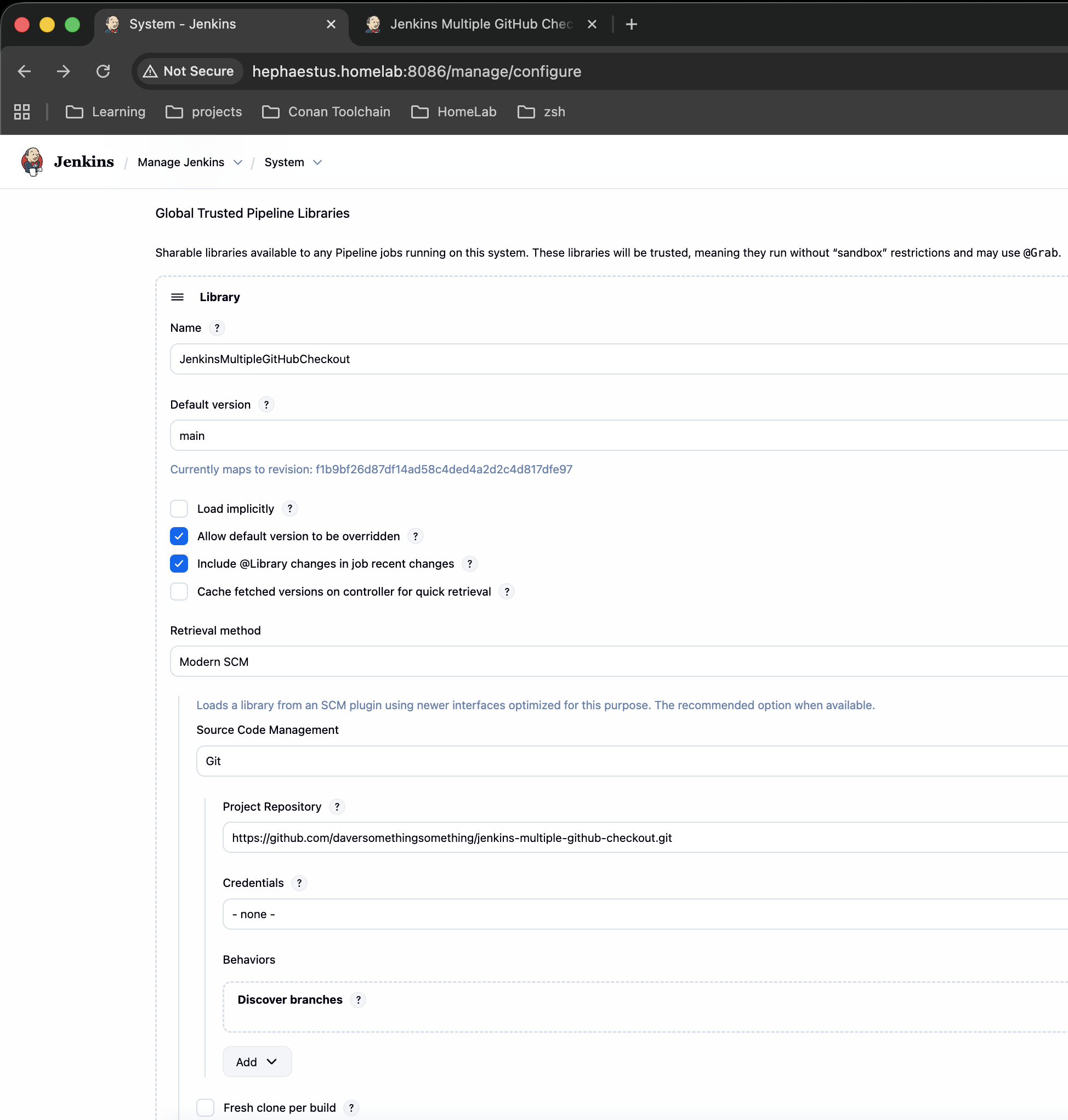Open the browser apps grid icon
Screen dimensions: 1068x1120
point(21,111)
